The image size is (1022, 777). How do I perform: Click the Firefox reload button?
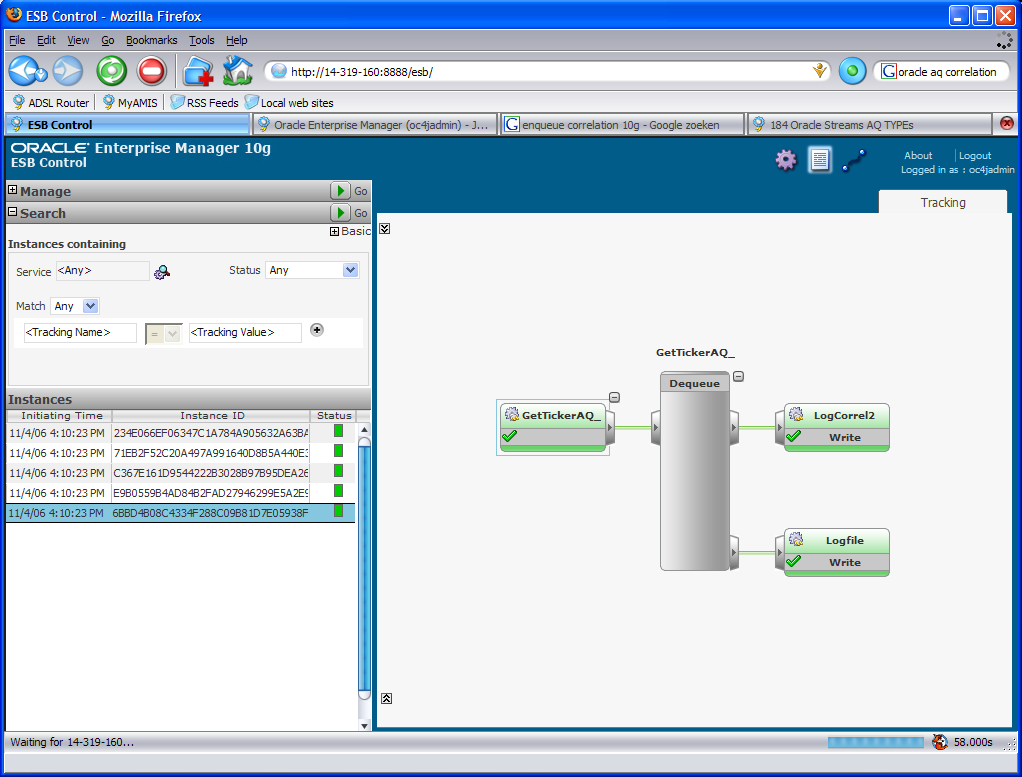pyautogui.click(x=111, y=71)
